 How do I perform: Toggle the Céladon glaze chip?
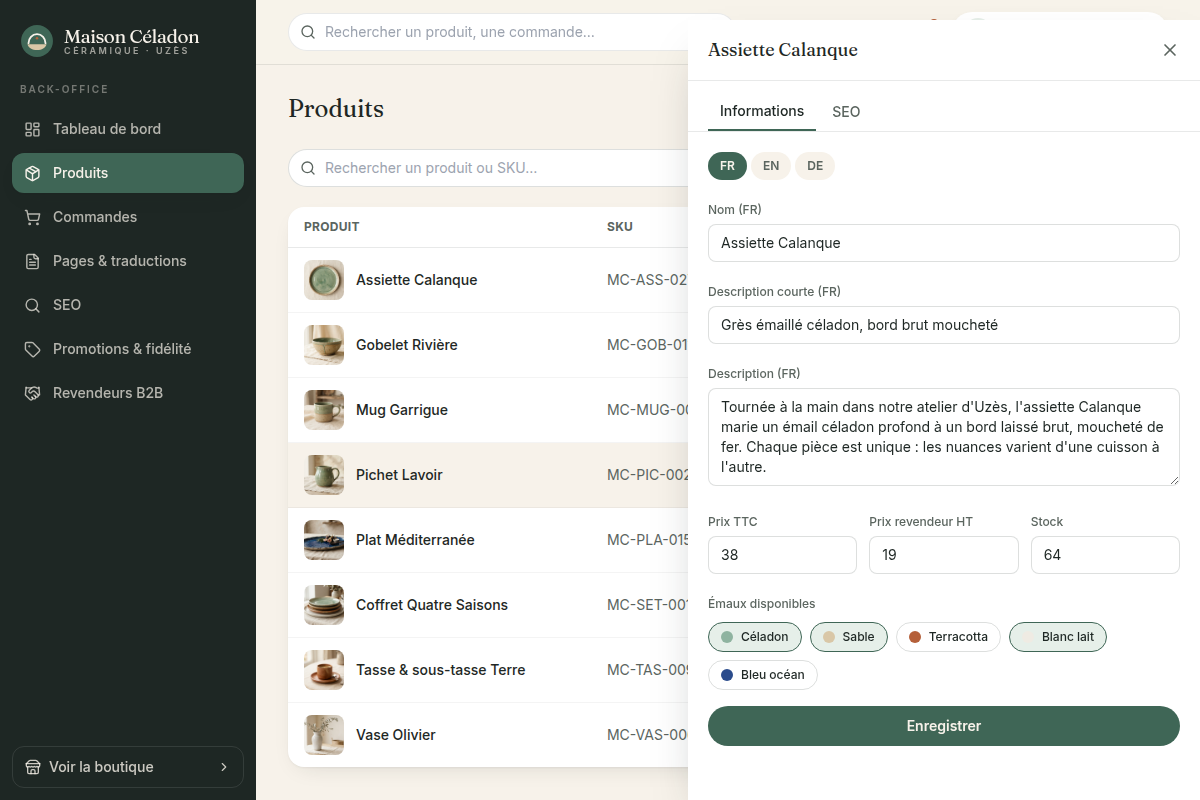click(755, 637)
